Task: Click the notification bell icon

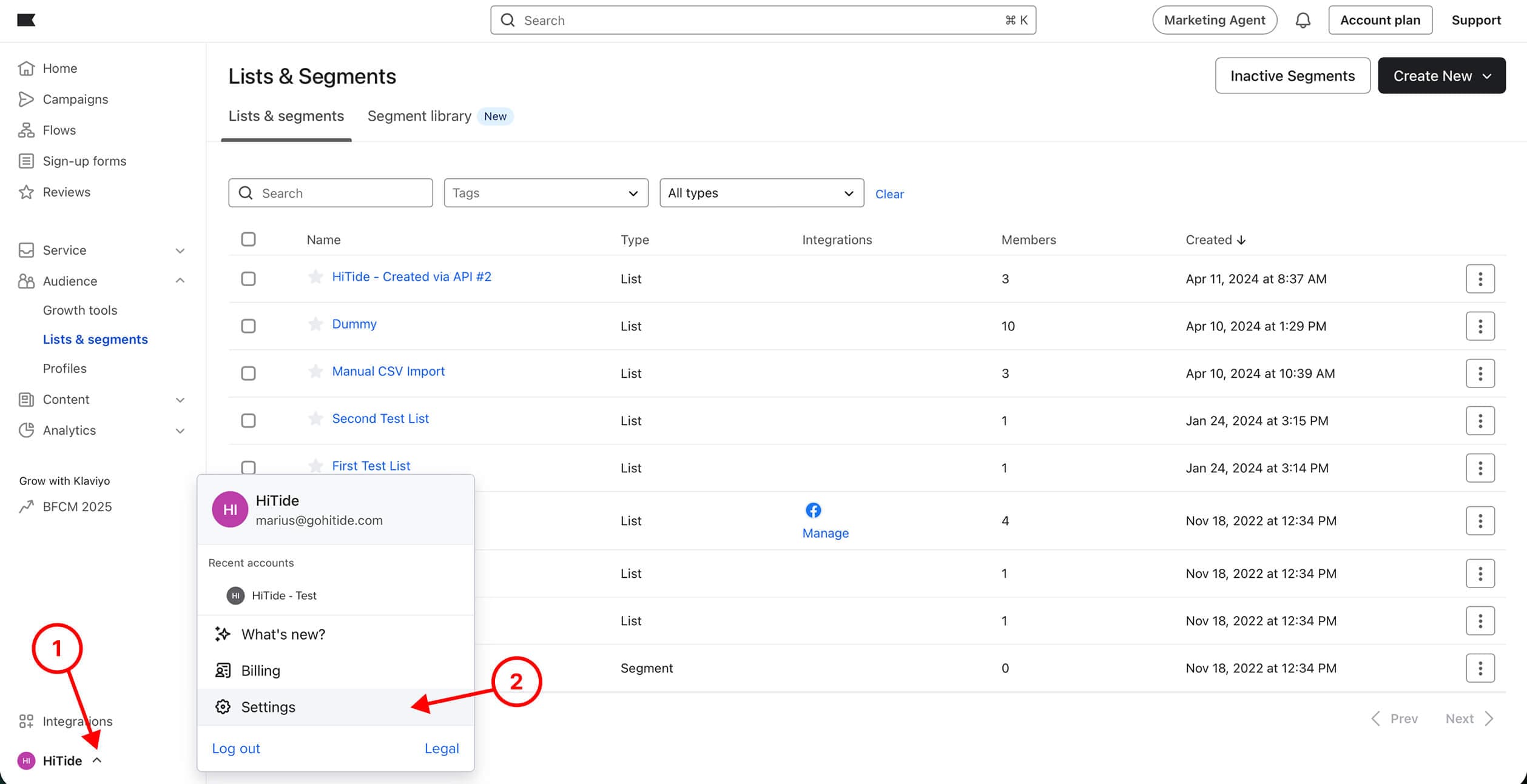Action: click(x=1303, y=21)
